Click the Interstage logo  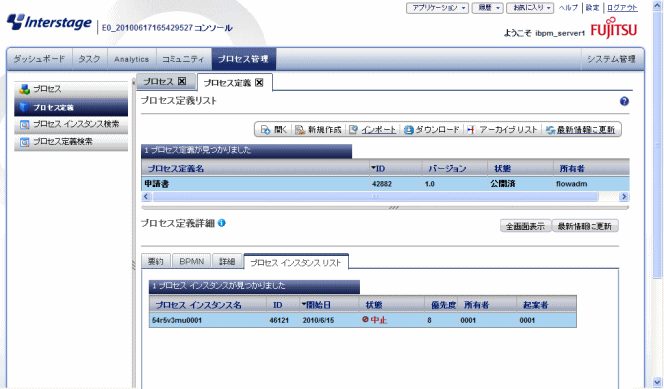click(x=49, y=22)
